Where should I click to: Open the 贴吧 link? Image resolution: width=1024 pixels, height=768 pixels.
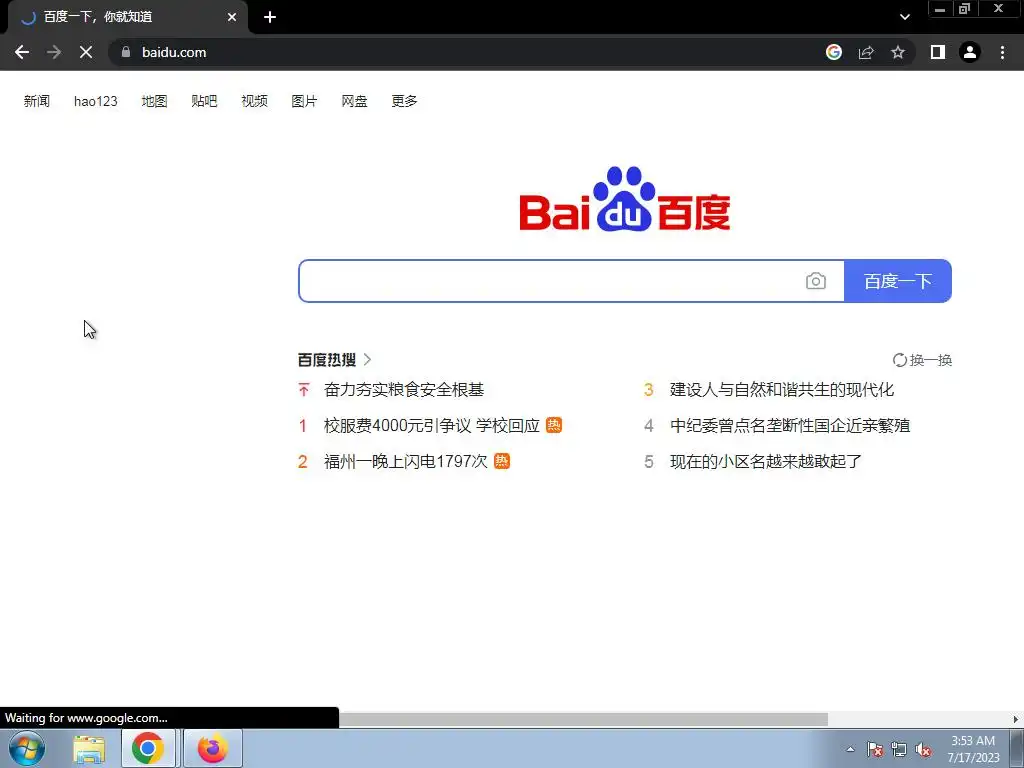(204, 101)
